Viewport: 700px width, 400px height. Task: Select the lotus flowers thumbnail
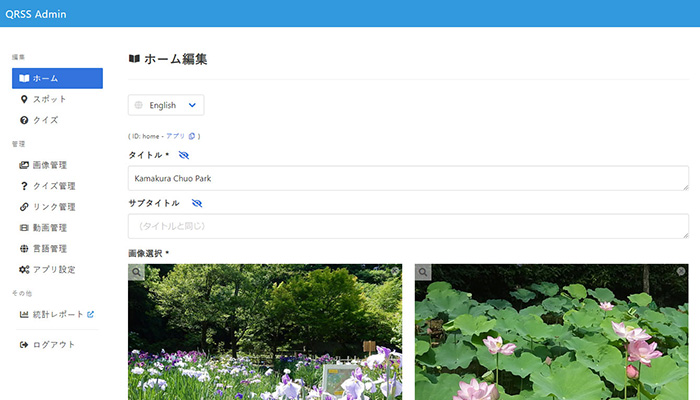(x=552, y=332)
